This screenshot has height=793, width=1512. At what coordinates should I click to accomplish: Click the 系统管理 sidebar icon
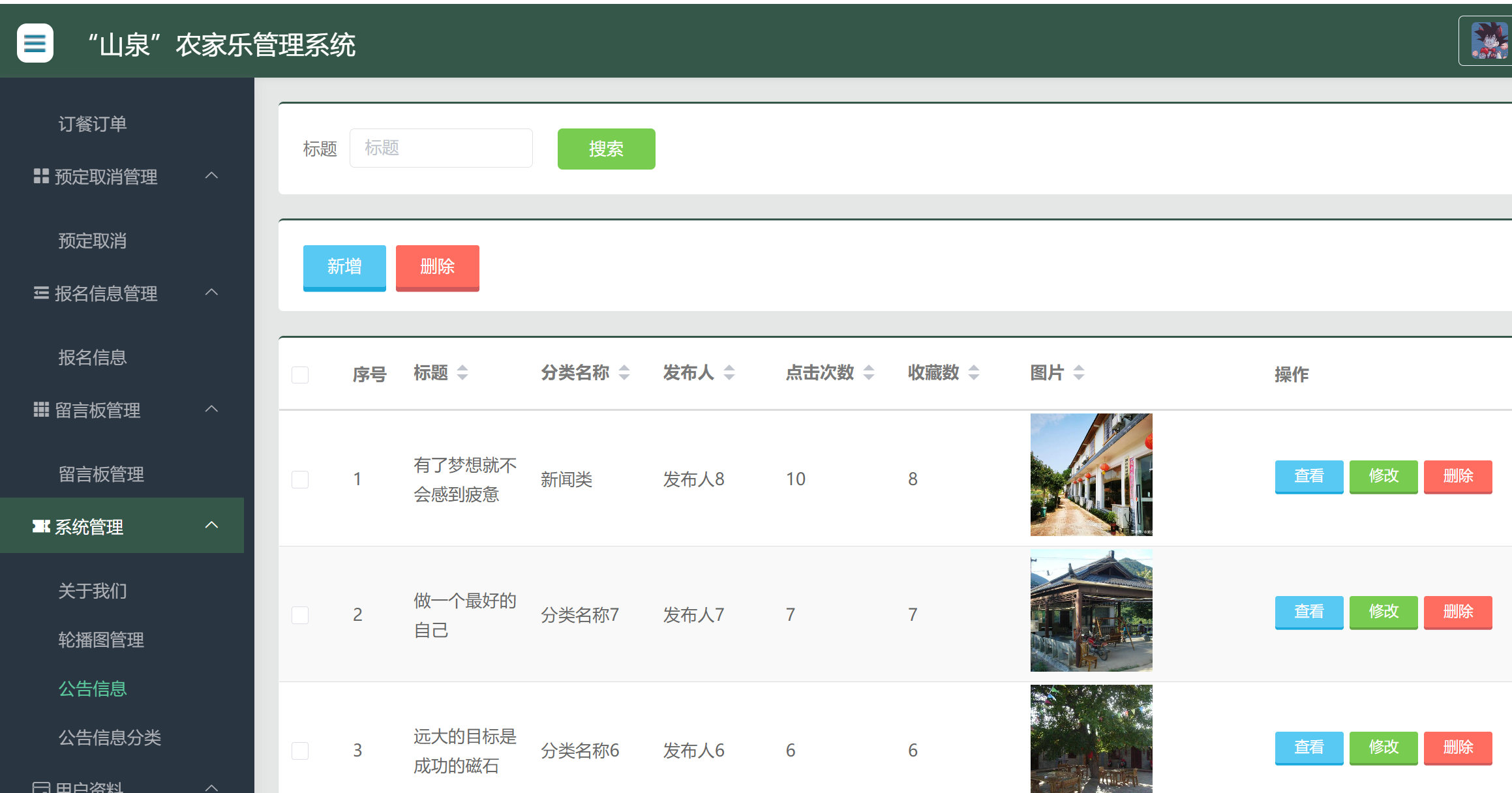[40, 526]
